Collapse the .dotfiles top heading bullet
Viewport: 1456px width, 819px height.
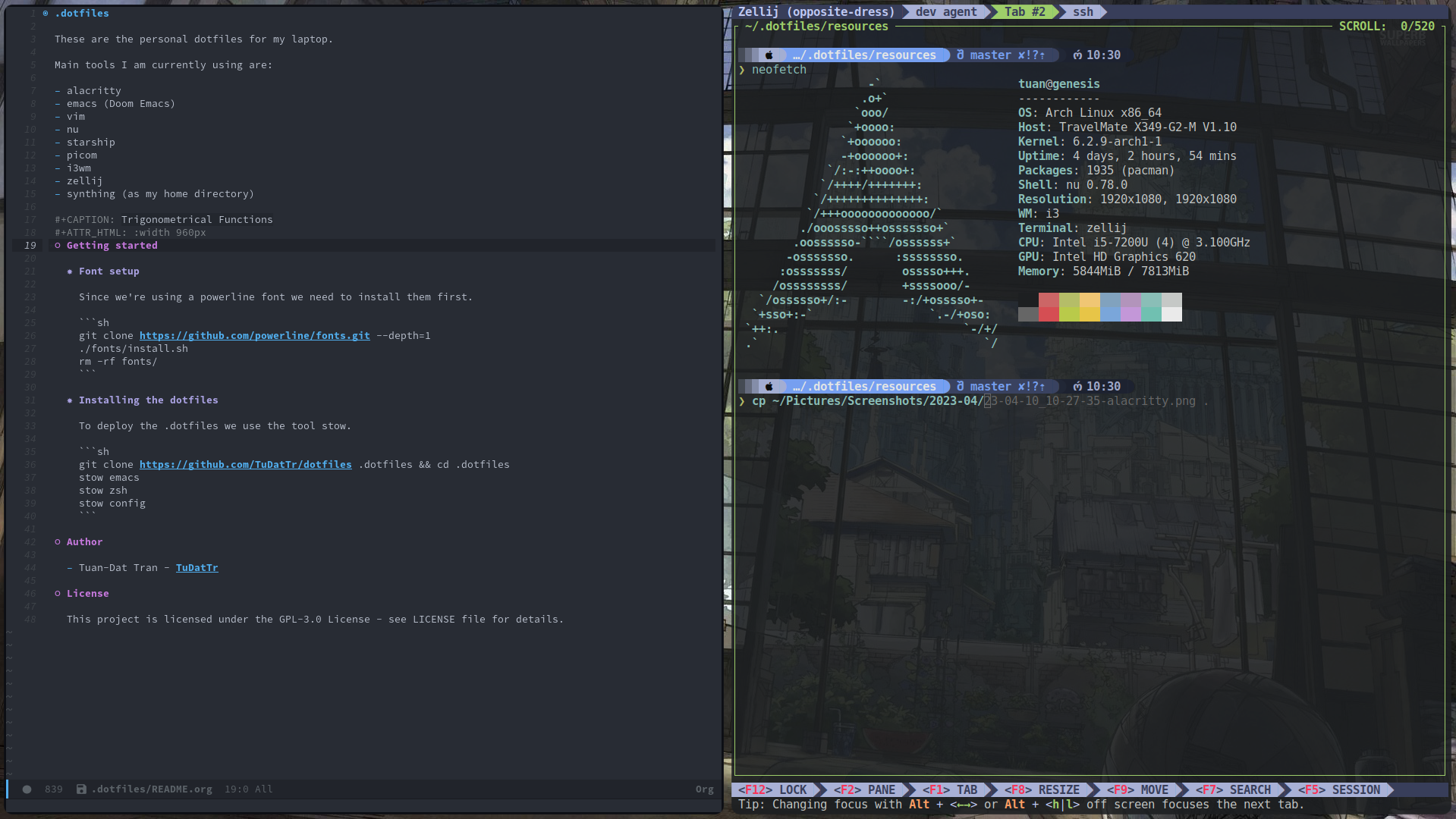46,14
